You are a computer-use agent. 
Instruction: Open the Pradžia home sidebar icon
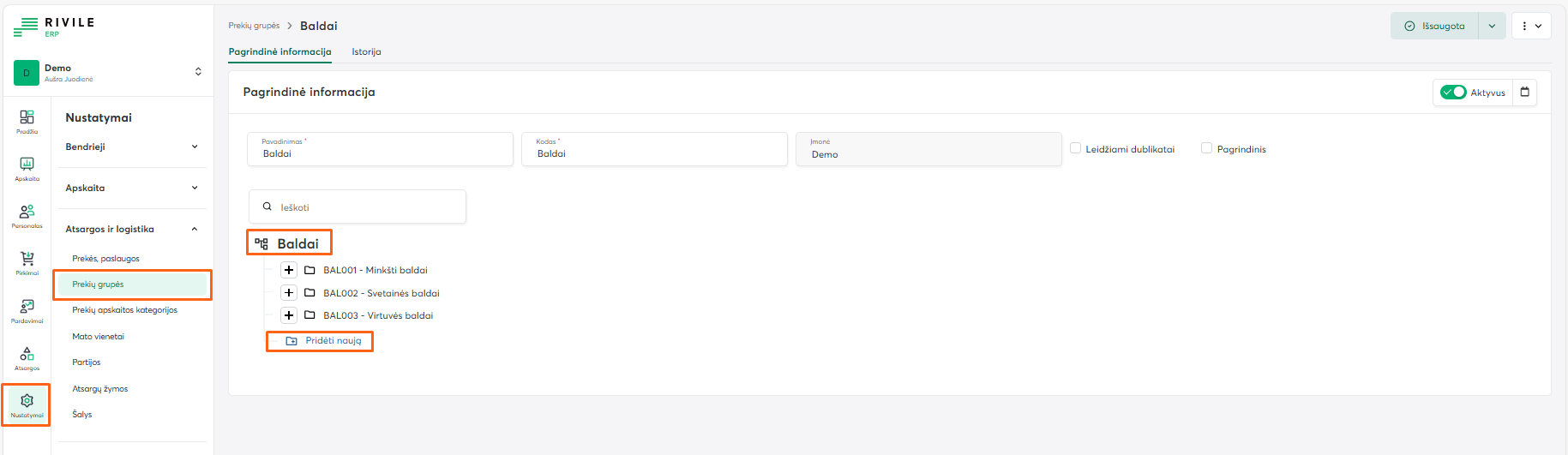point(27,120)
